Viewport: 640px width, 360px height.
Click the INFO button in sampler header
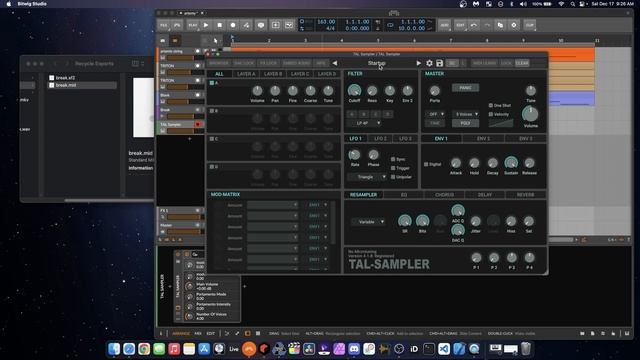tap(321, 63)
